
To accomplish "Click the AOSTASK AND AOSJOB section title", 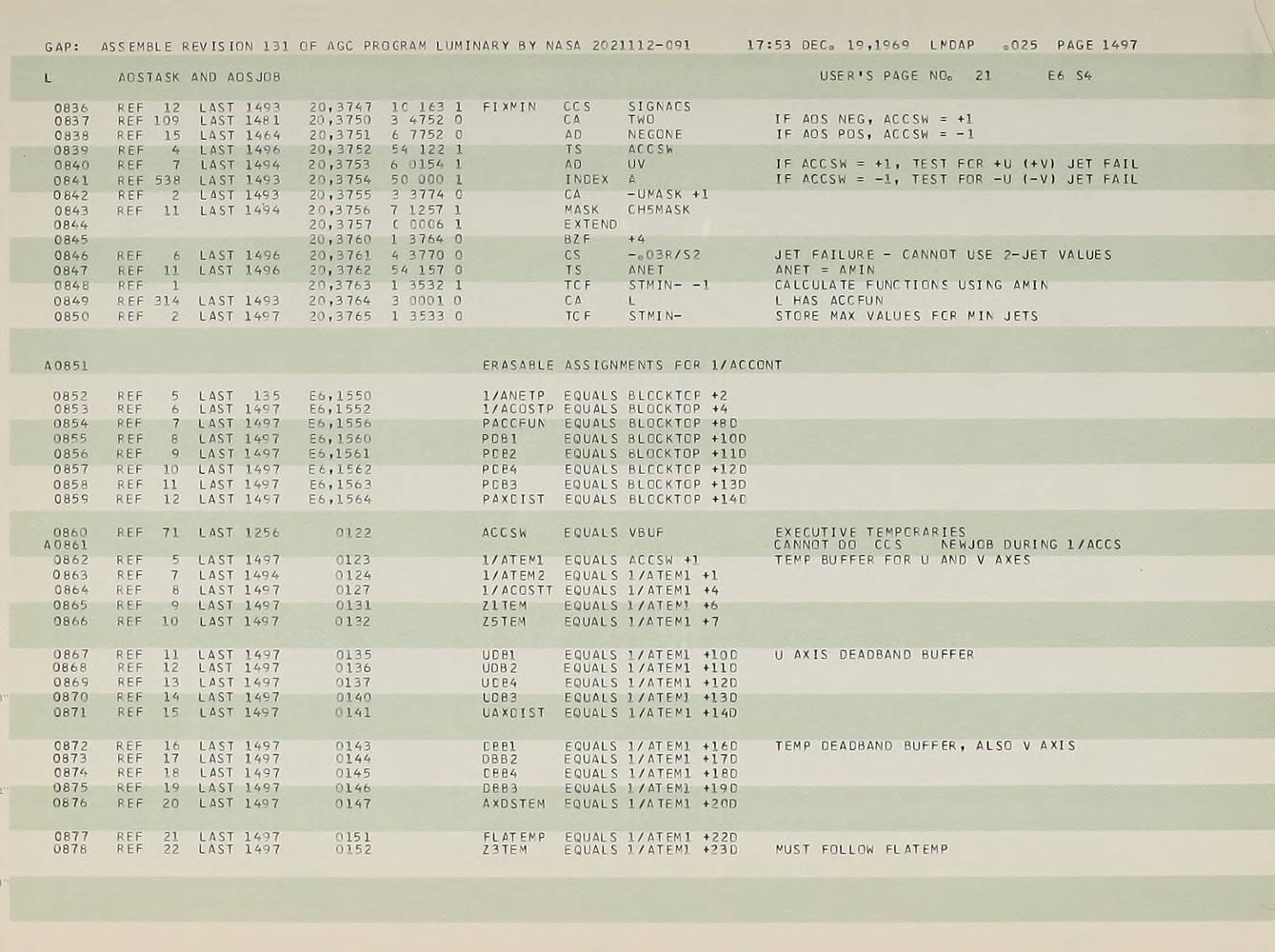I will [199, 76].
